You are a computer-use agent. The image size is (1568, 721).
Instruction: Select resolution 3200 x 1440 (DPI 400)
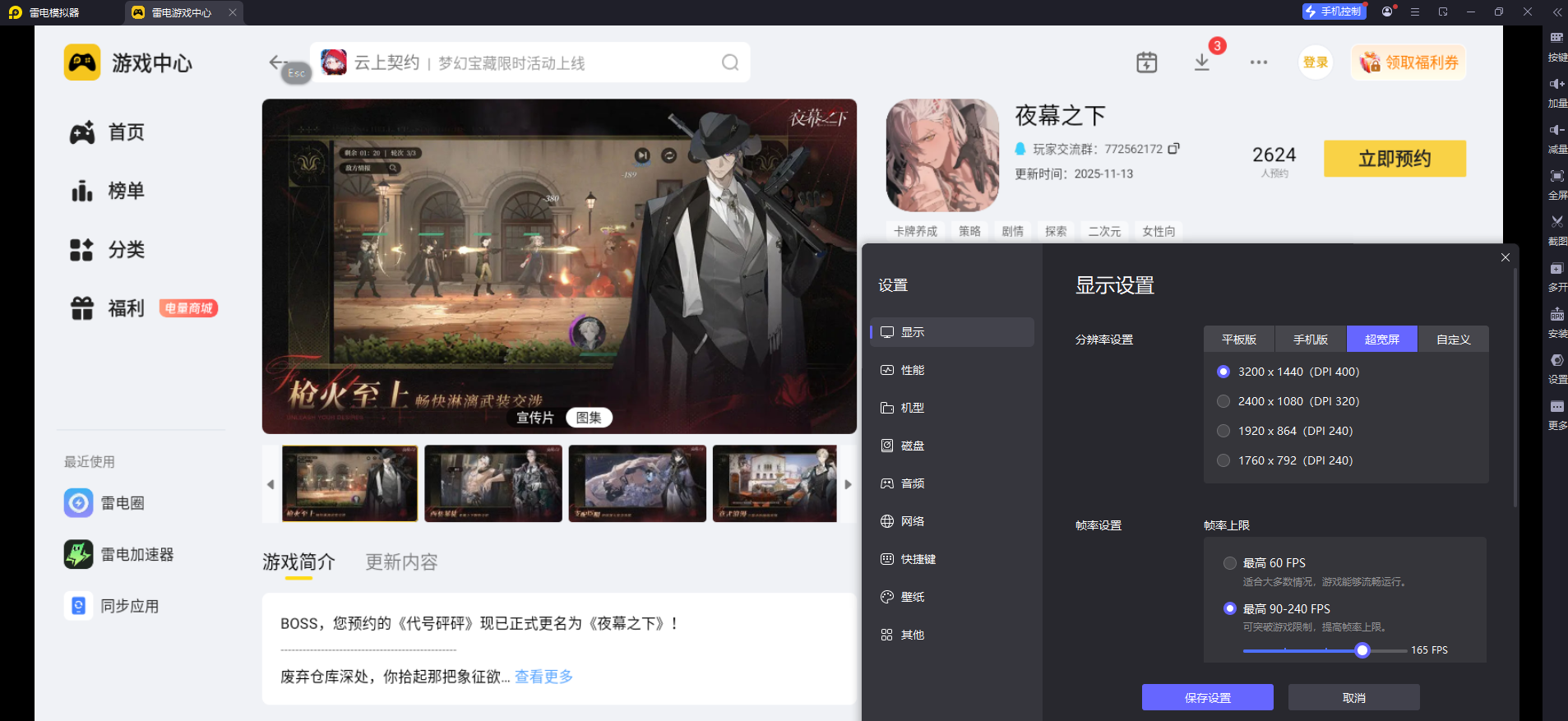pyautogui.click(x=1288, y=372)
